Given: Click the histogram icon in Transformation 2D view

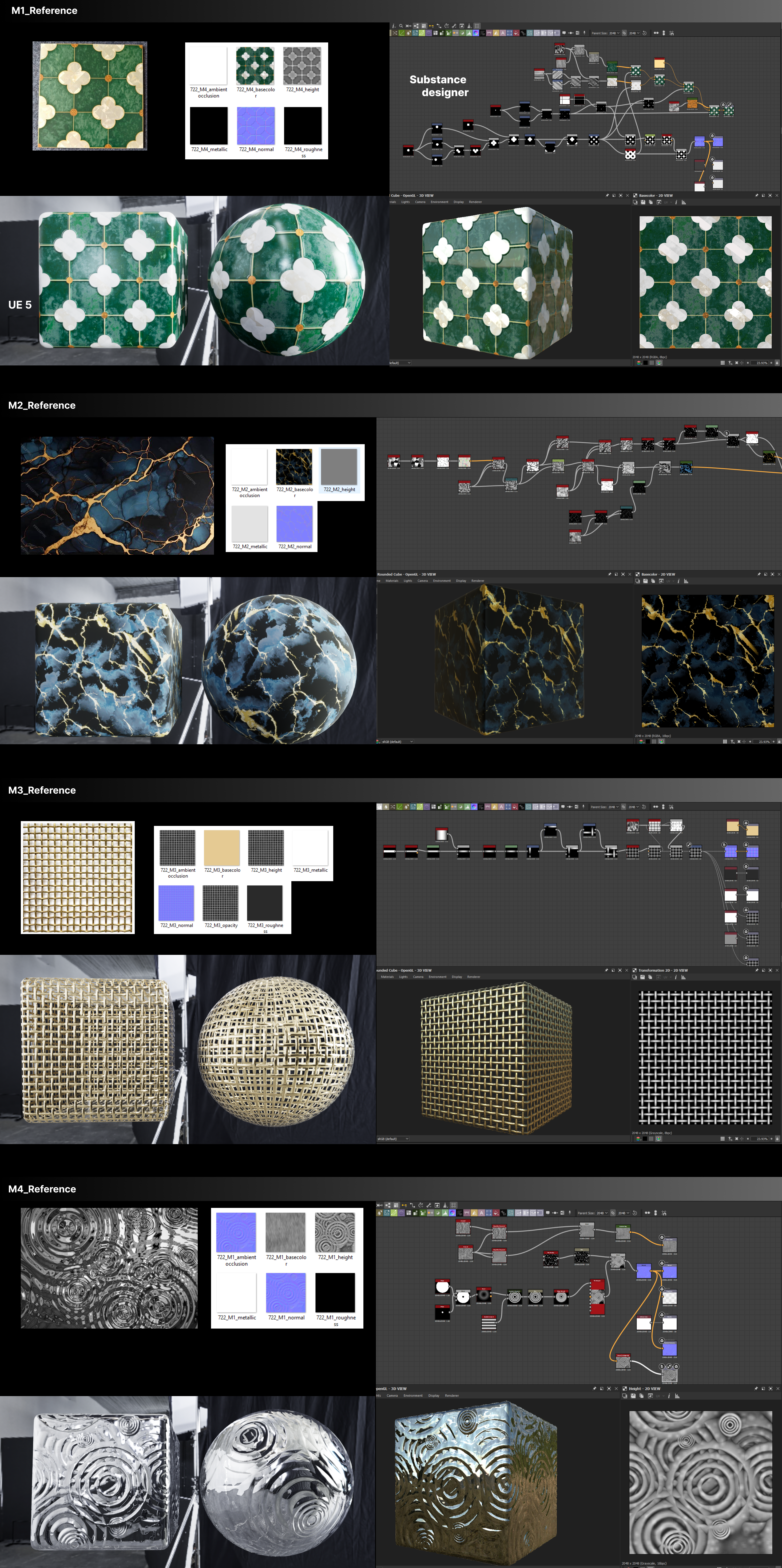Looking at the screenshot, I should click(683, 977).
